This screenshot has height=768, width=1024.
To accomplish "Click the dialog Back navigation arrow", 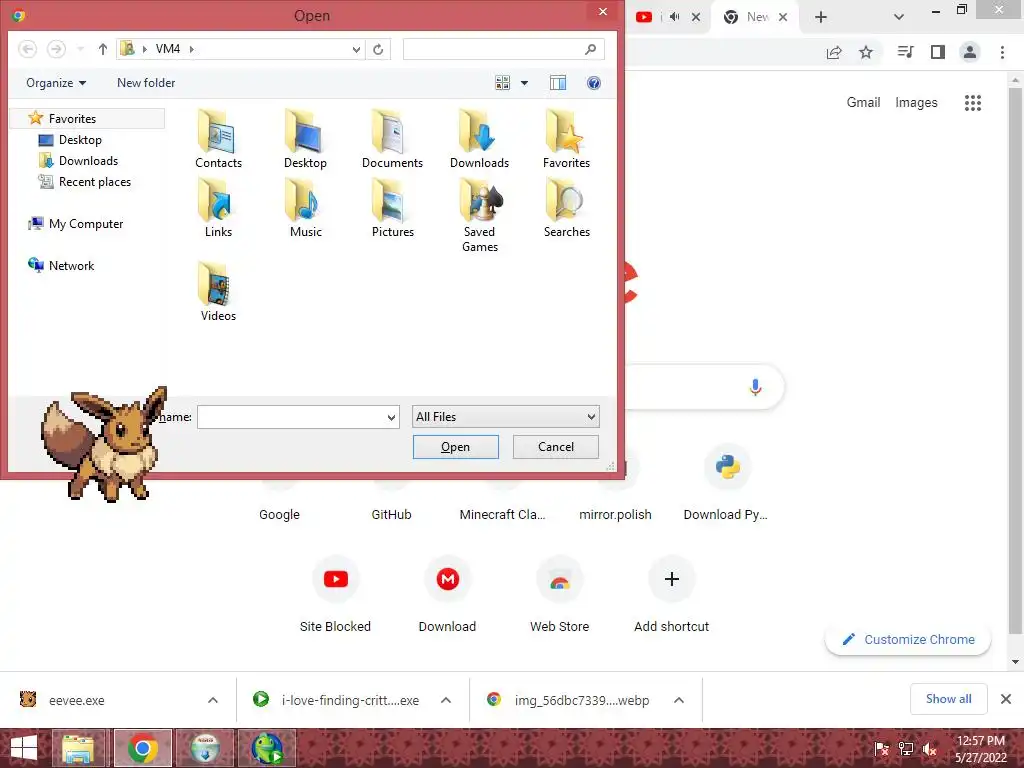I will [x=27, y=49].
